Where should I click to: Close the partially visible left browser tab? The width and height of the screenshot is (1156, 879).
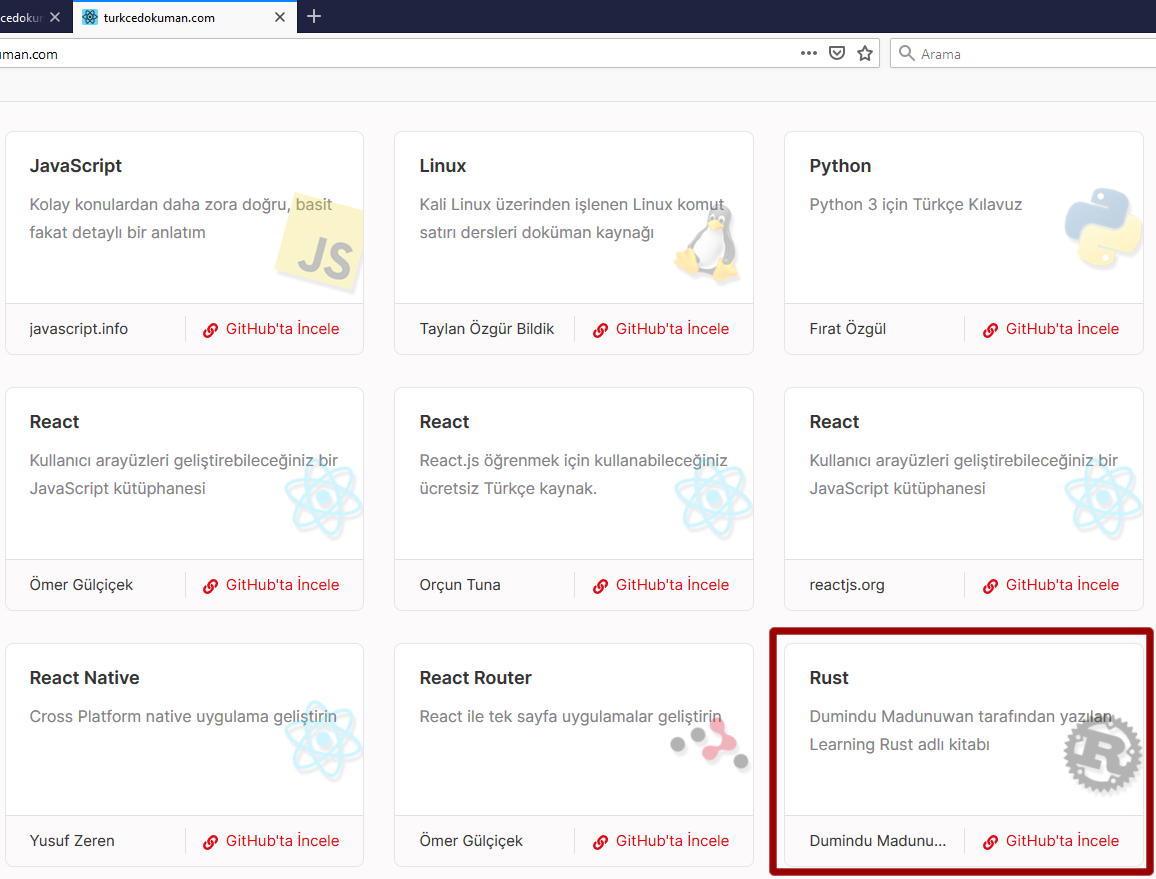(55, 17)
